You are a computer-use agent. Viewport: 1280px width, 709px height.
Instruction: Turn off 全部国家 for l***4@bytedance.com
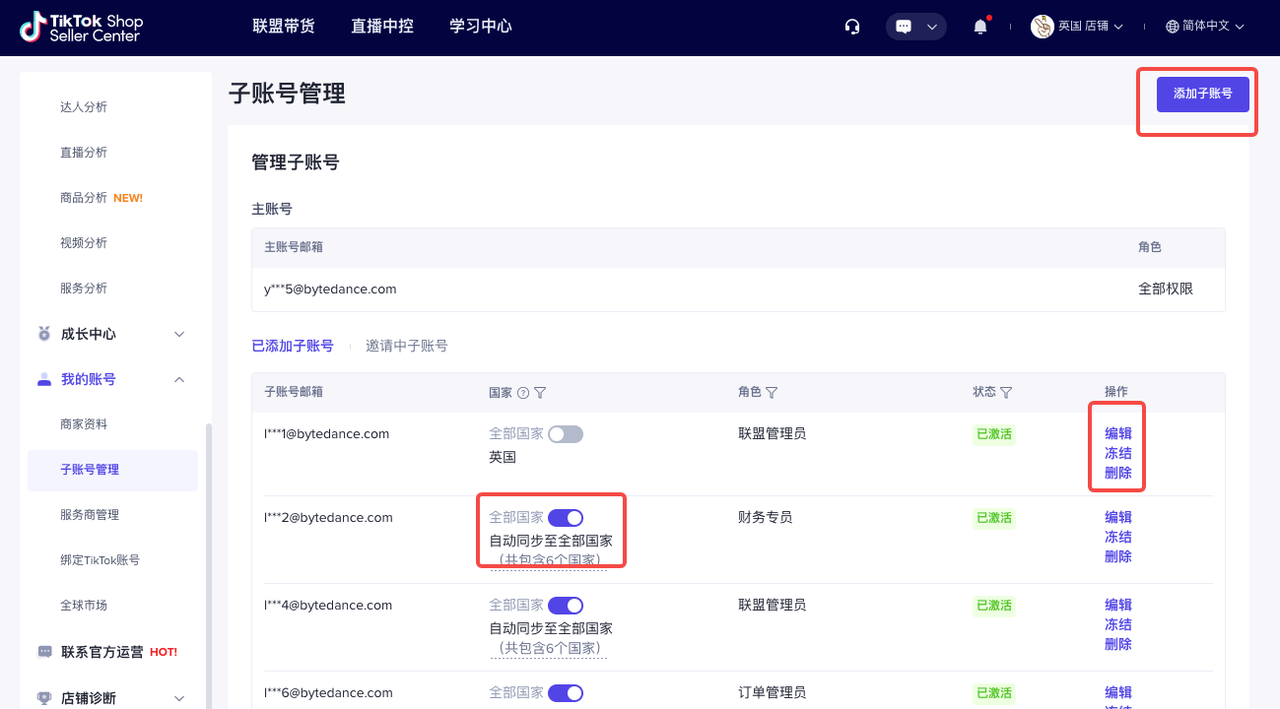[x=565, y=605]
